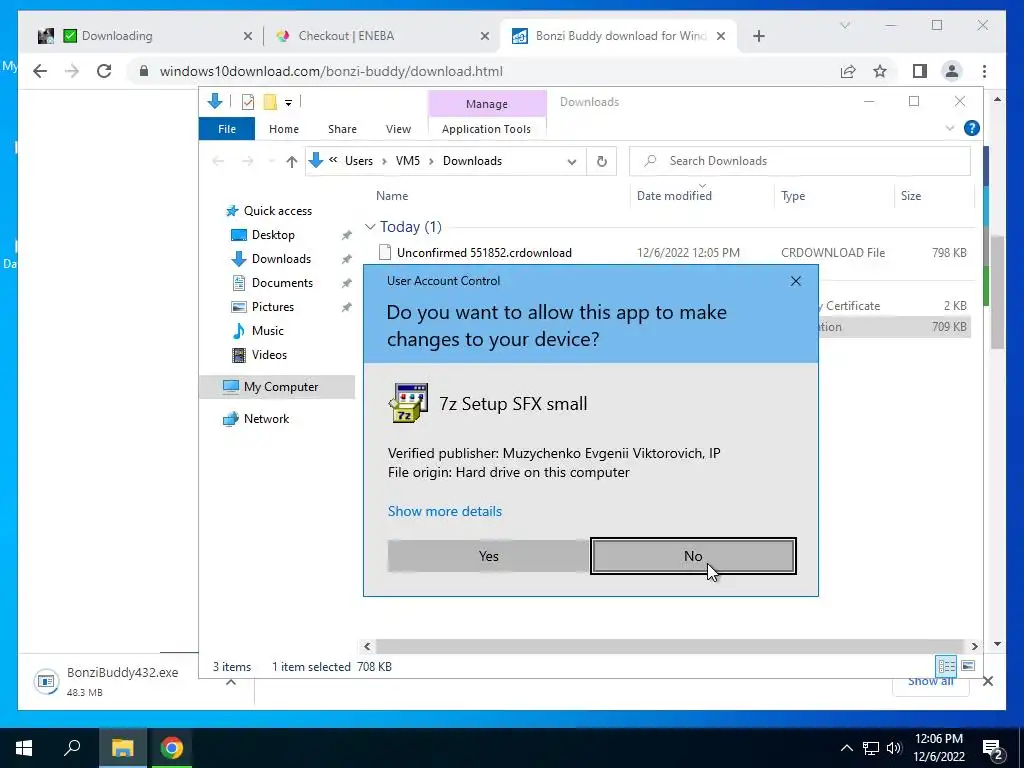
Task: Open the Application Tools tab
Action: tap(487, 129)
